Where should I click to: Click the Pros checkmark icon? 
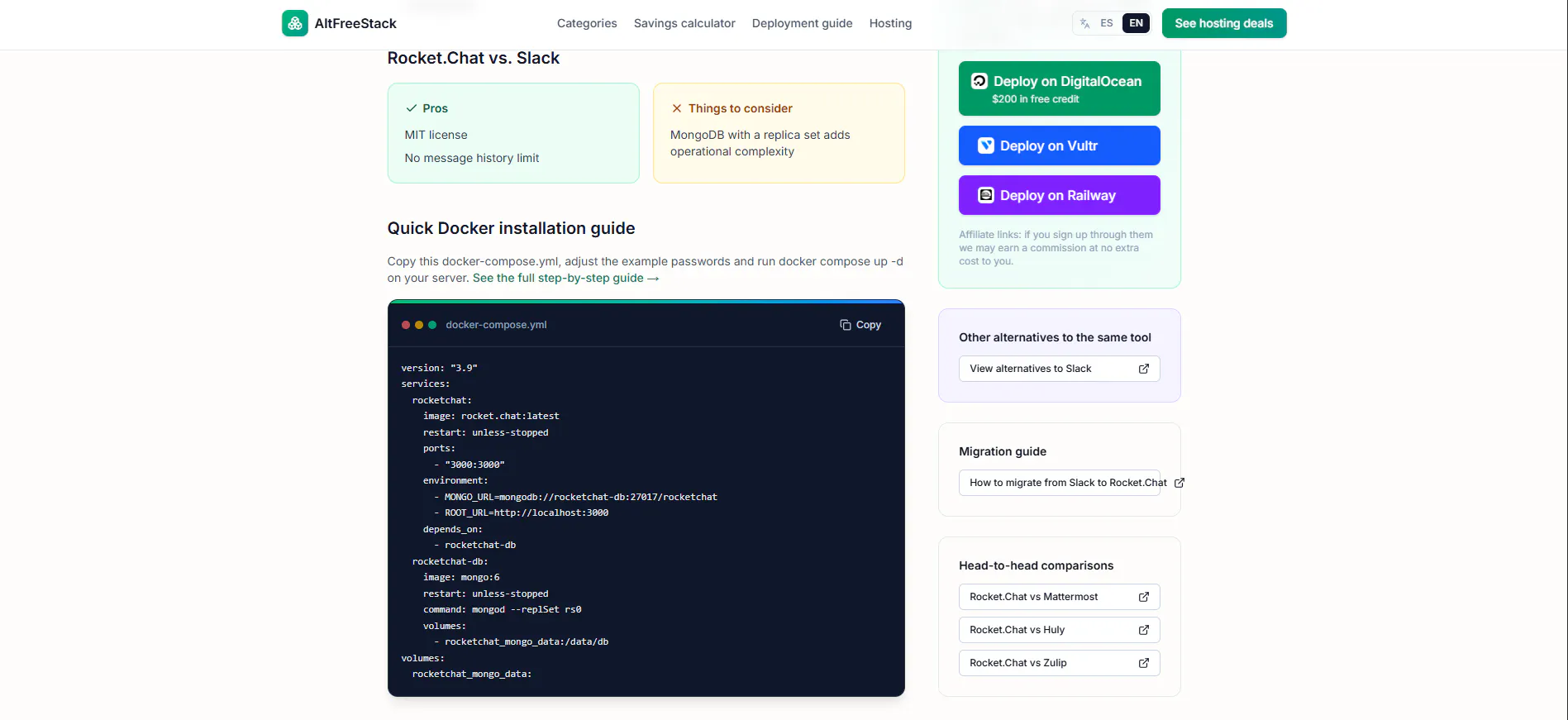coord(411,108)
